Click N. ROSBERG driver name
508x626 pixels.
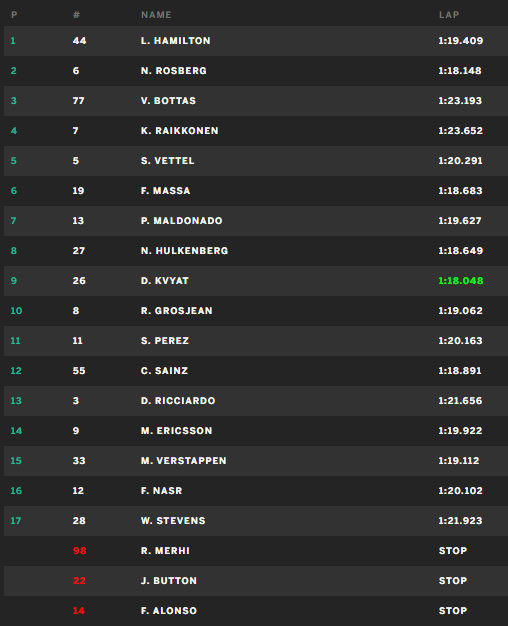pos(174,71)
